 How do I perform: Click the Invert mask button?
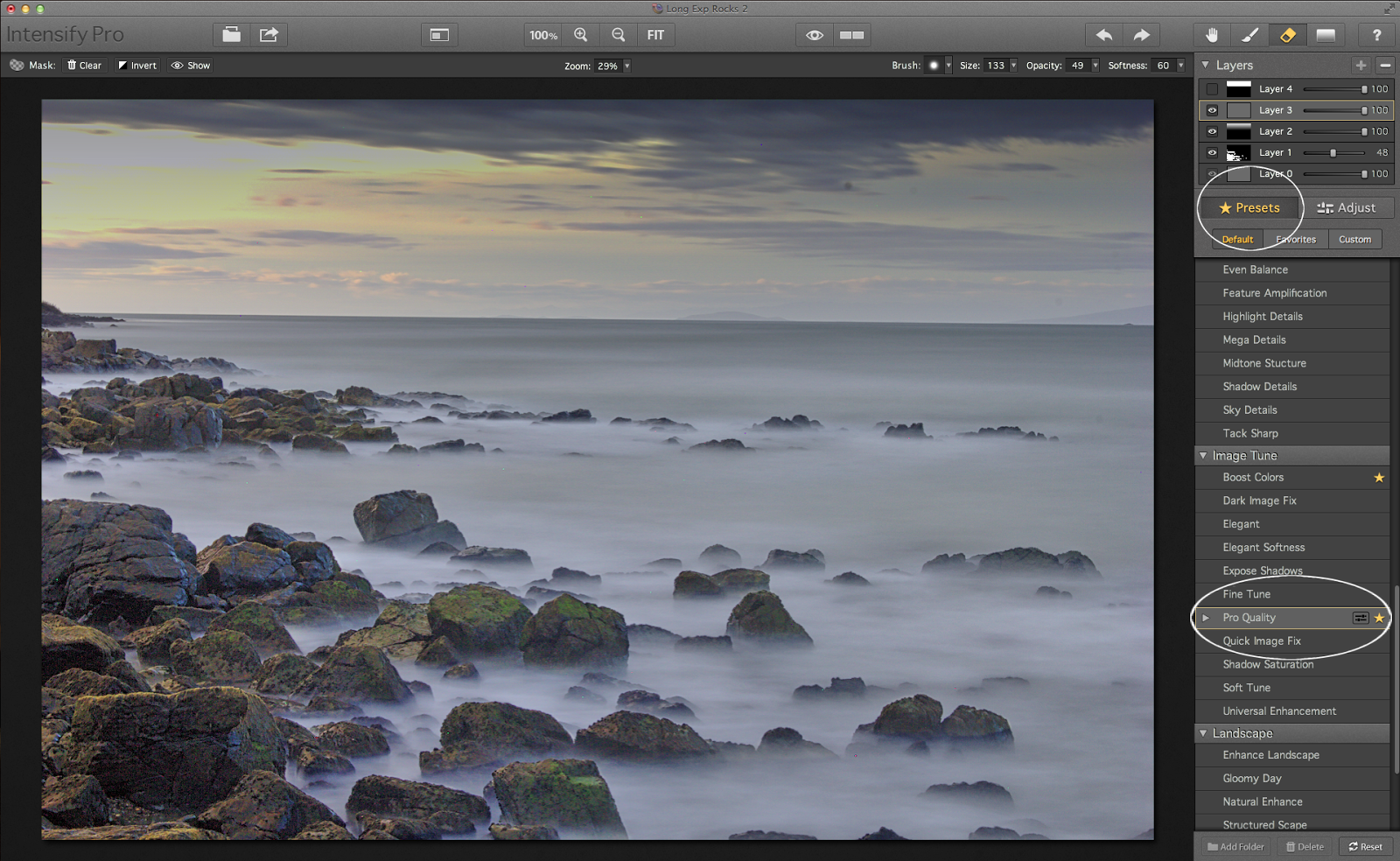click(x=137, y=66)
